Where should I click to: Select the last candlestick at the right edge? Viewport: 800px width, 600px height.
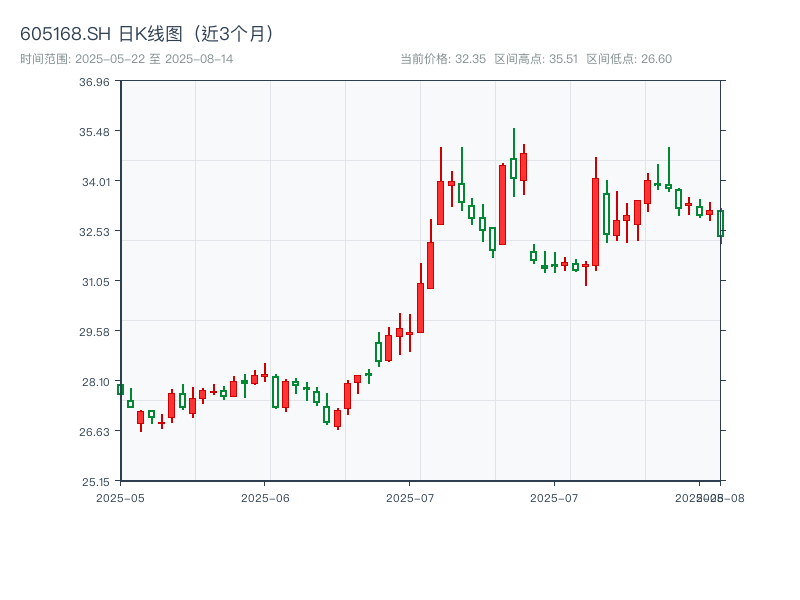point(720,223)
